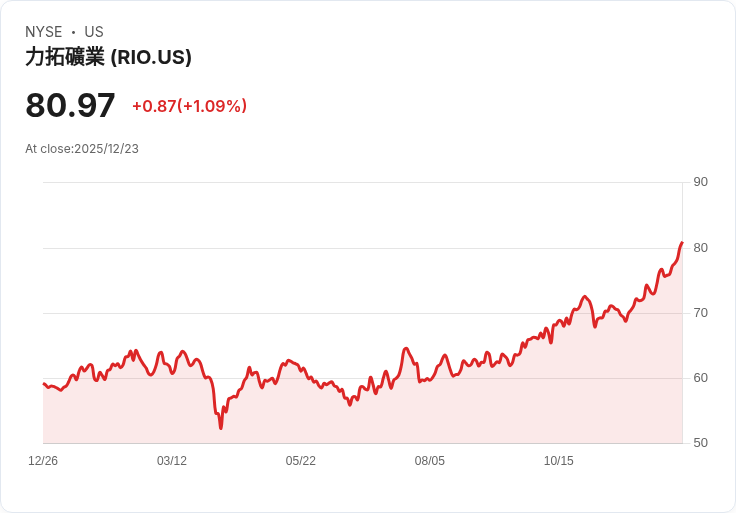Click the price change +0.87(+1.09%)
Viewport: 736px width, 513px height.
coord(190,106)
